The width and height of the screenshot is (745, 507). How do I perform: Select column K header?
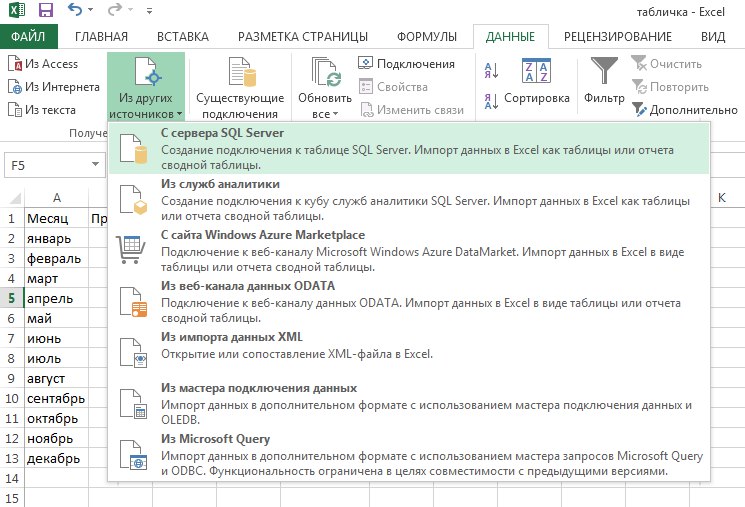(722, 198)
